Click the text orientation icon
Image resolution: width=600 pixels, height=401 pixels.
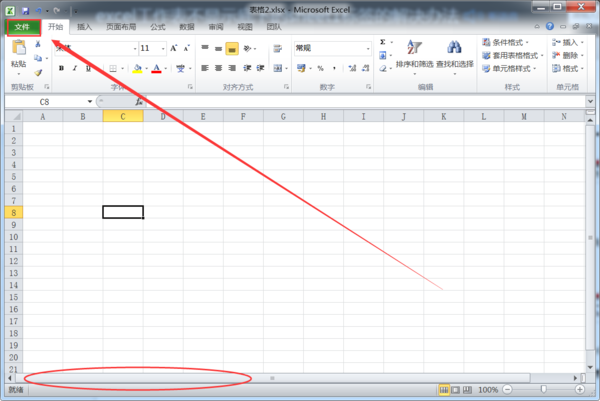tap(248, 48)
